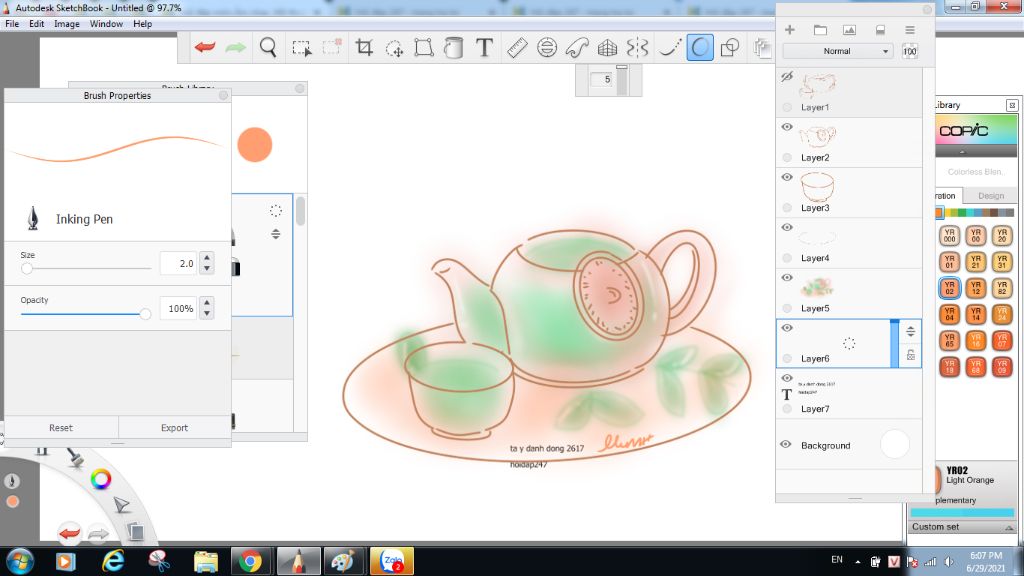
Task: Hide the Layer7 text layer
Action: pos(787,378)
